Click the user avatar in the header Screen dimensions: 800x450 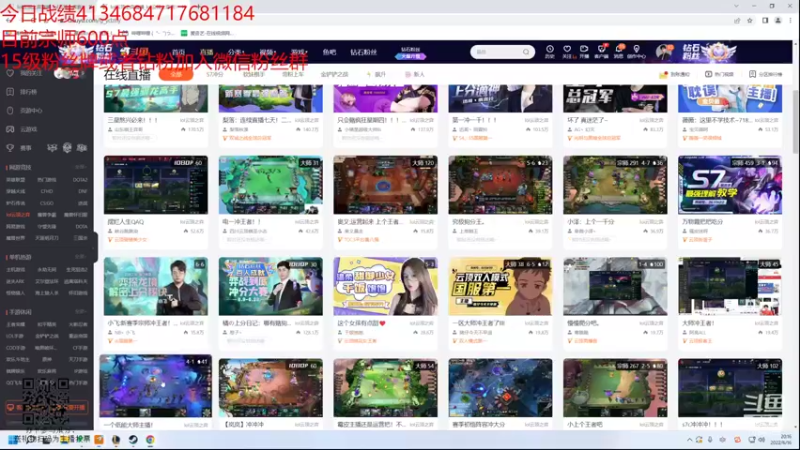664,52
